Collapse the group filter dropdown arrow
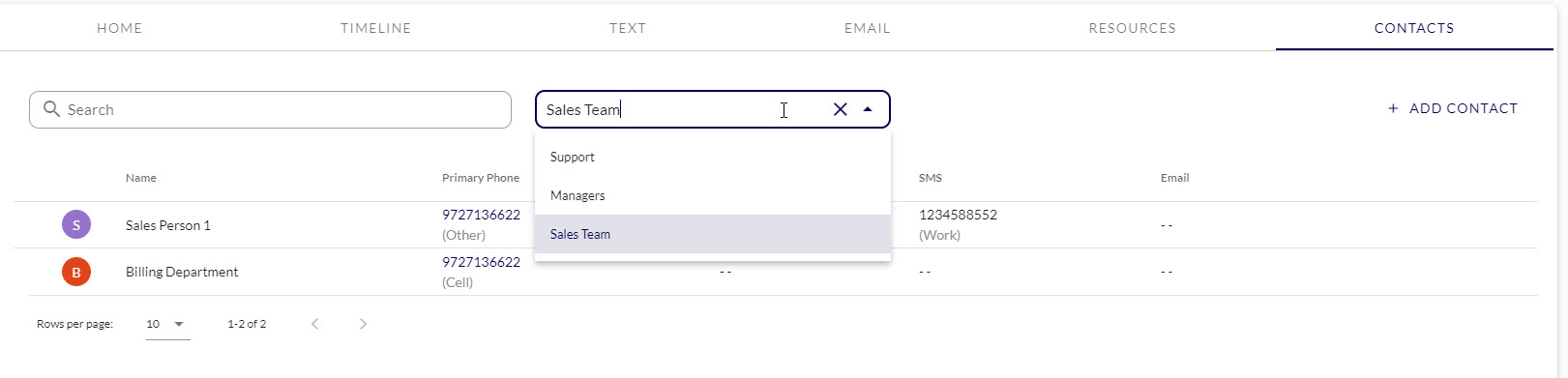1568x378 pixels. [x=868, y=109]
